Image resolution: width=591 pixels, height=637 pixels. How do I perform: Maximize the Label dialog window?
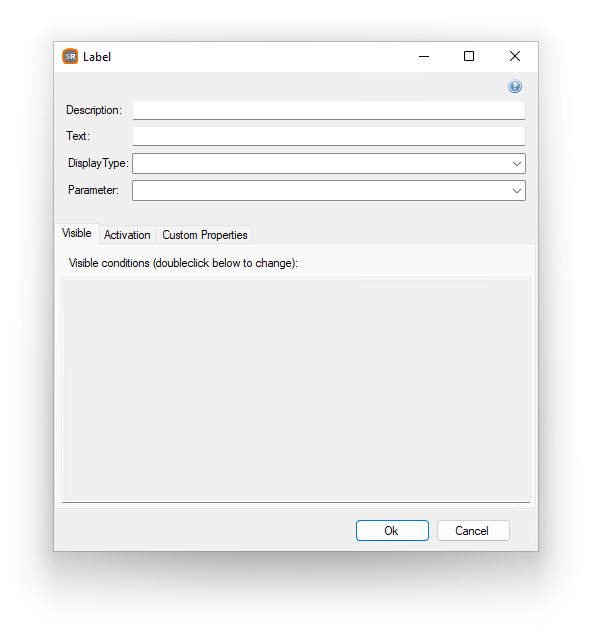[x=469, y=56]
